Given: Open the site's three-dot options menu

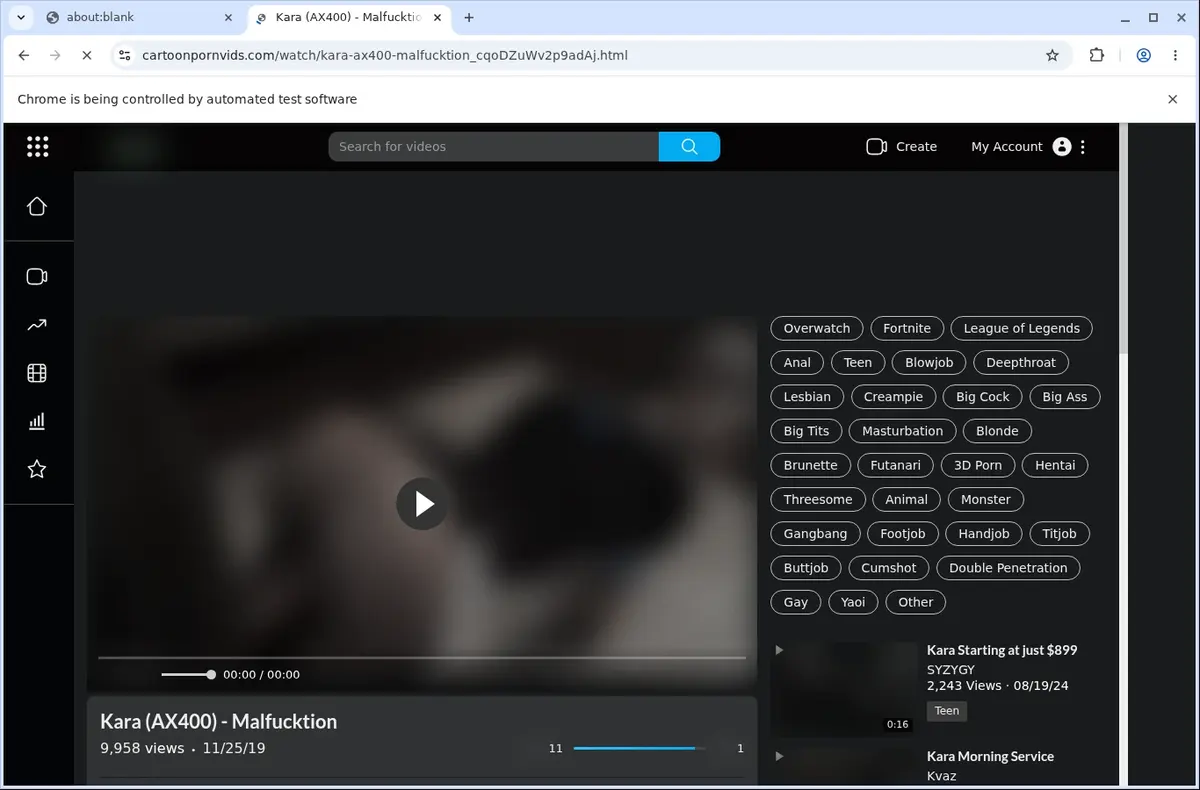Looking at the screenshot, I should pos(1083,146).
